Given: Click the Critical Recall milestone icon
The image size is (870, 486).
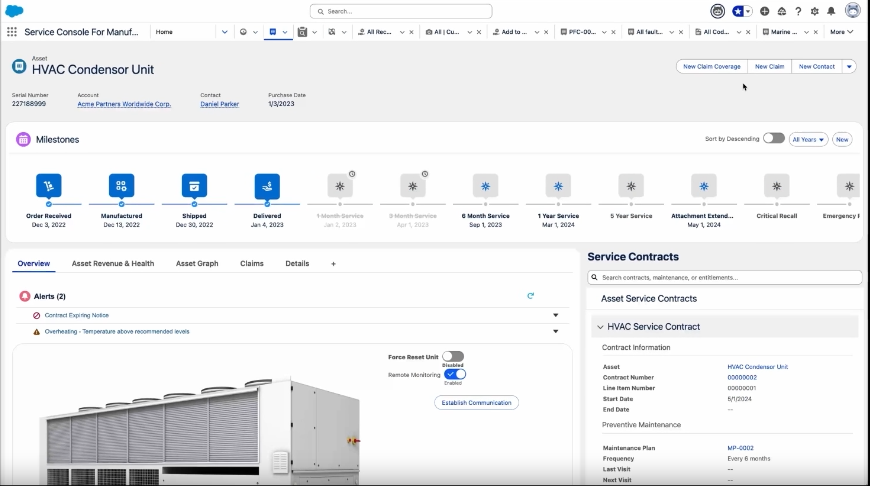Looking at the screenshot, I should 777,186.
